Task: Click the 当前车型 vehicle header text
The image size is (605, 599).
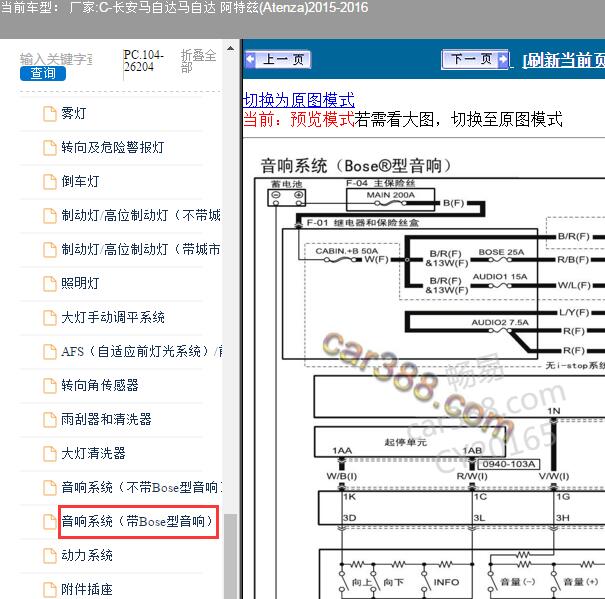Action: tap(184, 8)
